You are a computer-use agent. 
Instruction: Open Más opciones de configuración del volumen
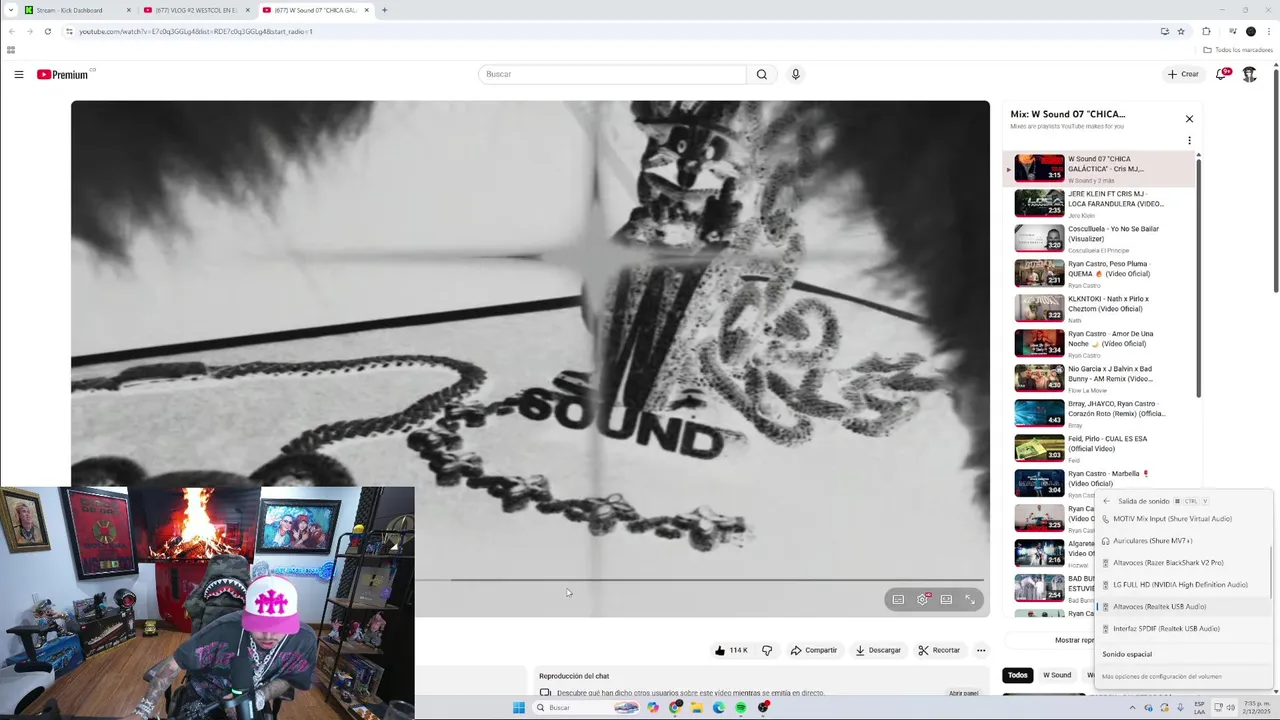pos(1161,677)
